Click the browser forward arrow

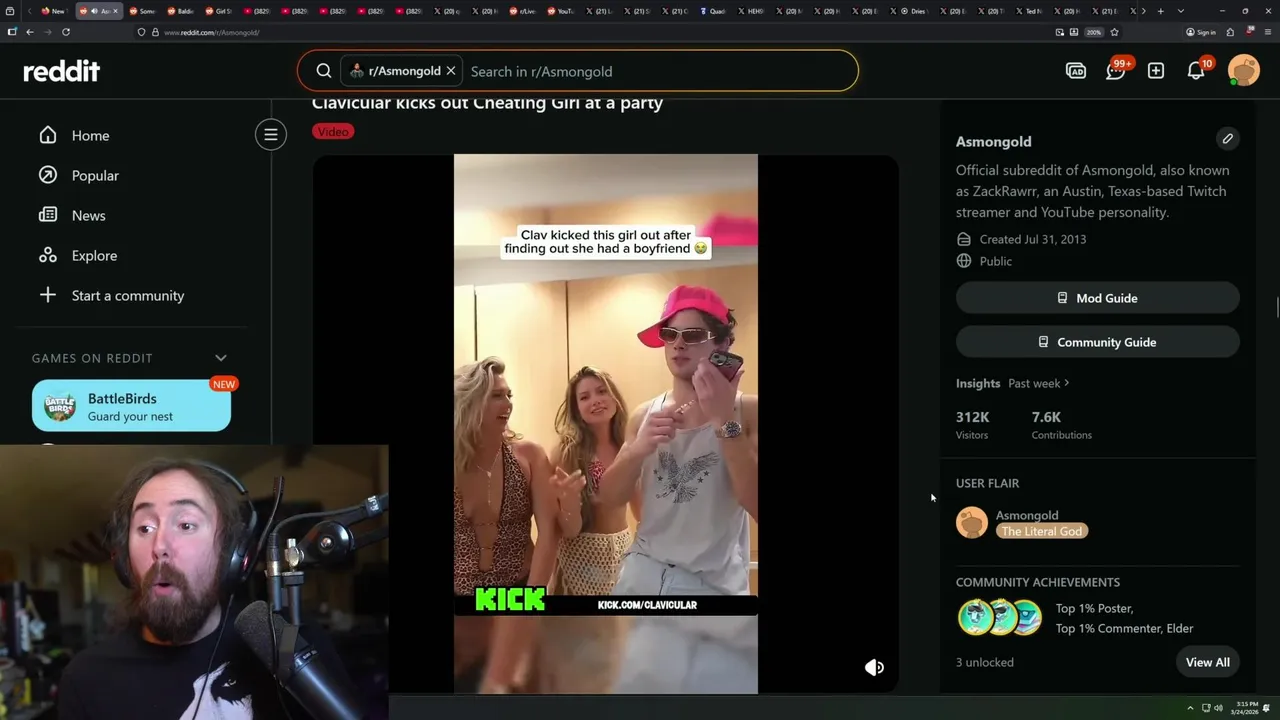(47, 32)
